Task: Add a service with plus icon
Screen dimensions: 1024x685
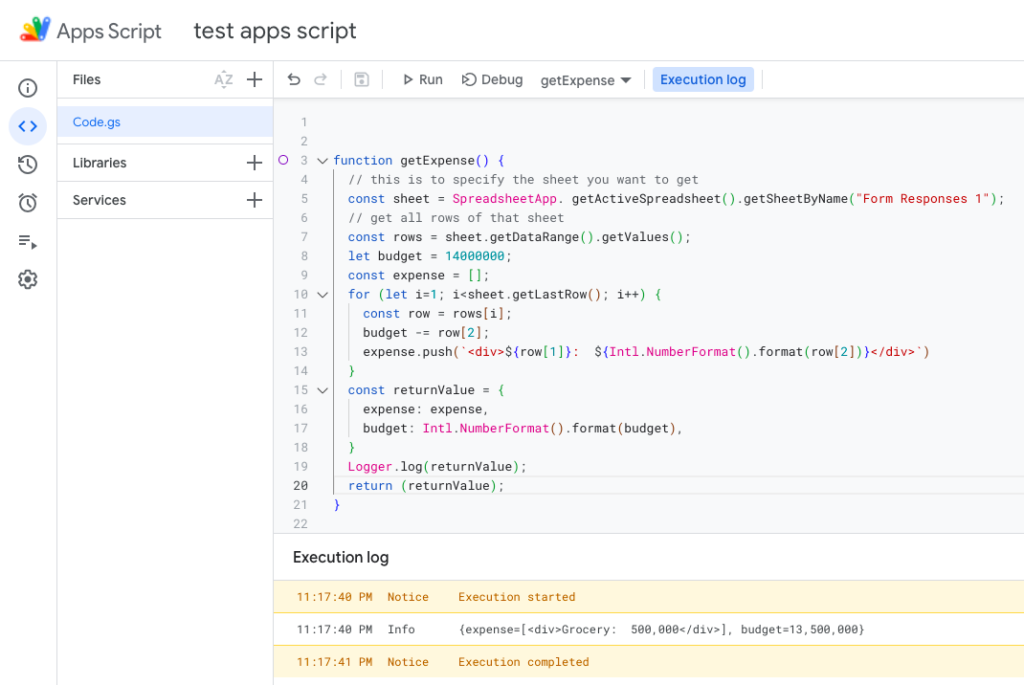Action: [254, 200]
